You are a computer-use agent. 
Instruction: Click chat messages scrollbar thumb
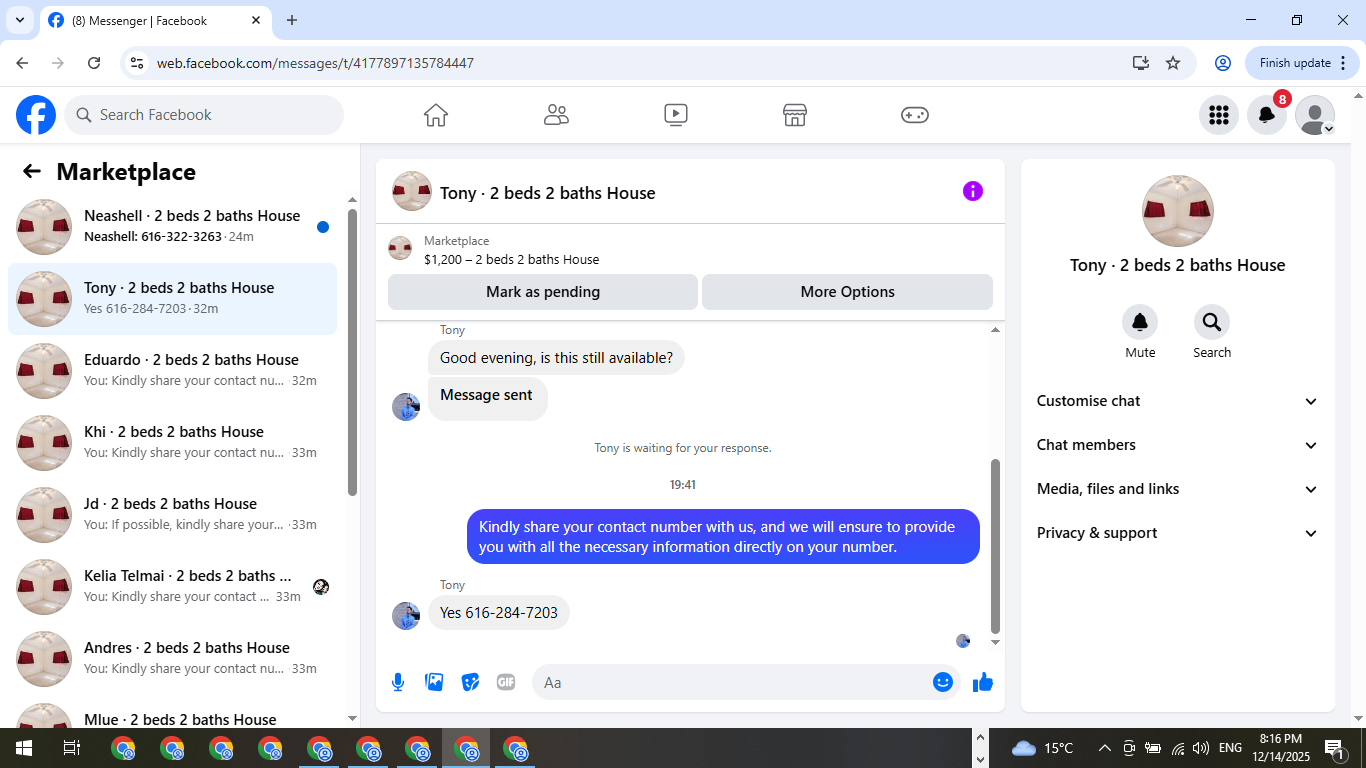pyautogui.click(x=995, y=546)
